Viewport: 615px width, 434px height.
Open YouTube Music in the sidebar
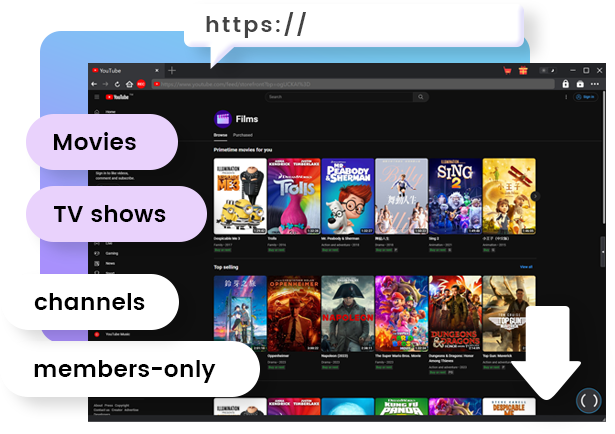pyautogui.click(x=112, y=334)
